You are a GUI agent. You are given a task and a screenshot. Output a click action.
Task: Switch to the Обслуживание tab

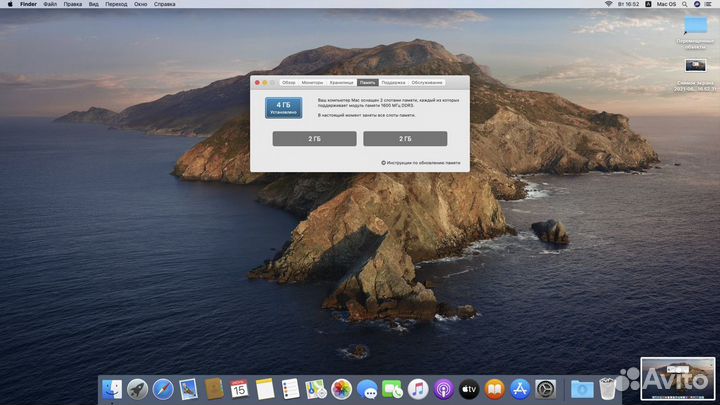click(427, 83)
